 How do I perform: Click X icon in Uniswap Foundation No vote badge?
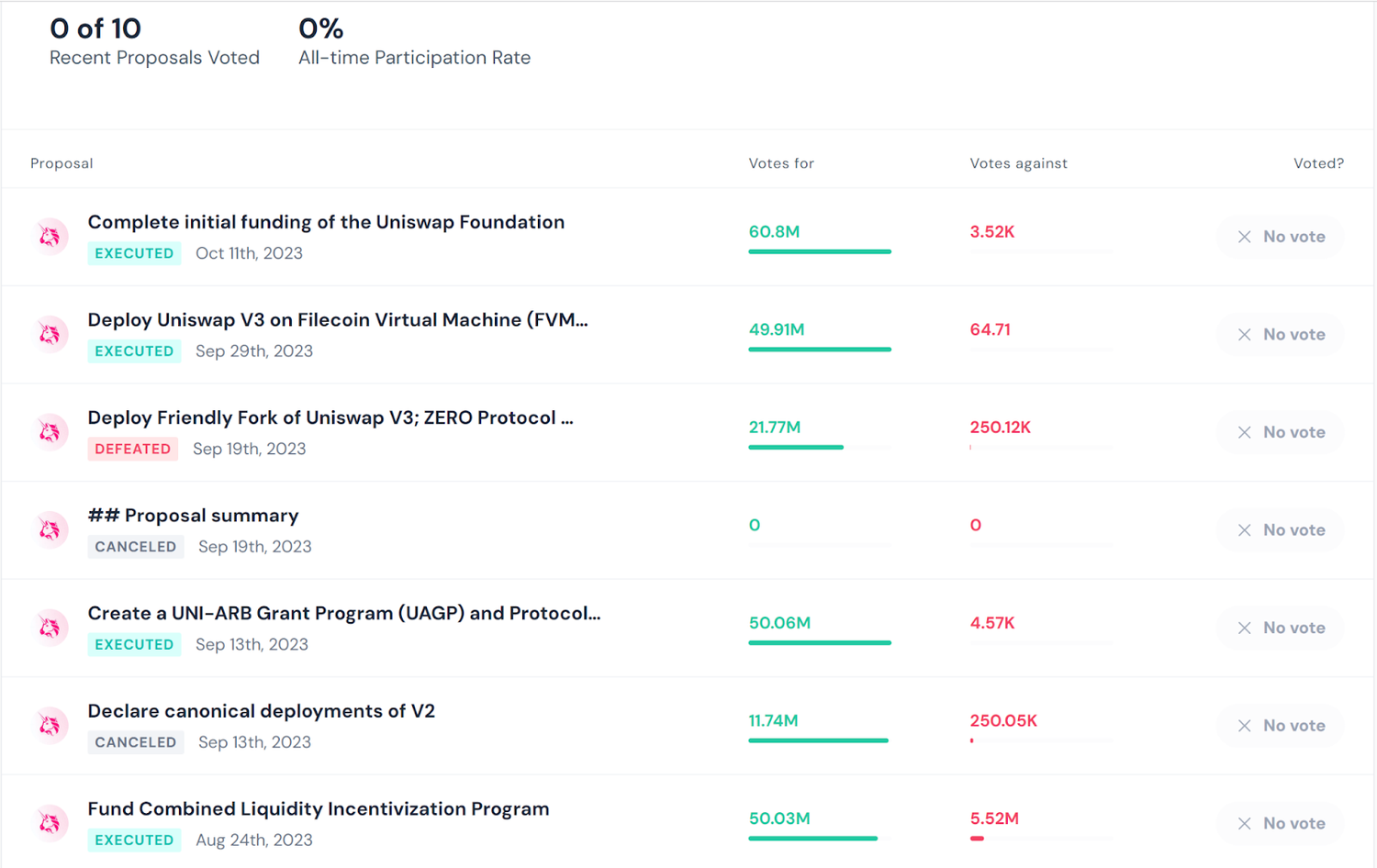click(x=1244, y=237)
